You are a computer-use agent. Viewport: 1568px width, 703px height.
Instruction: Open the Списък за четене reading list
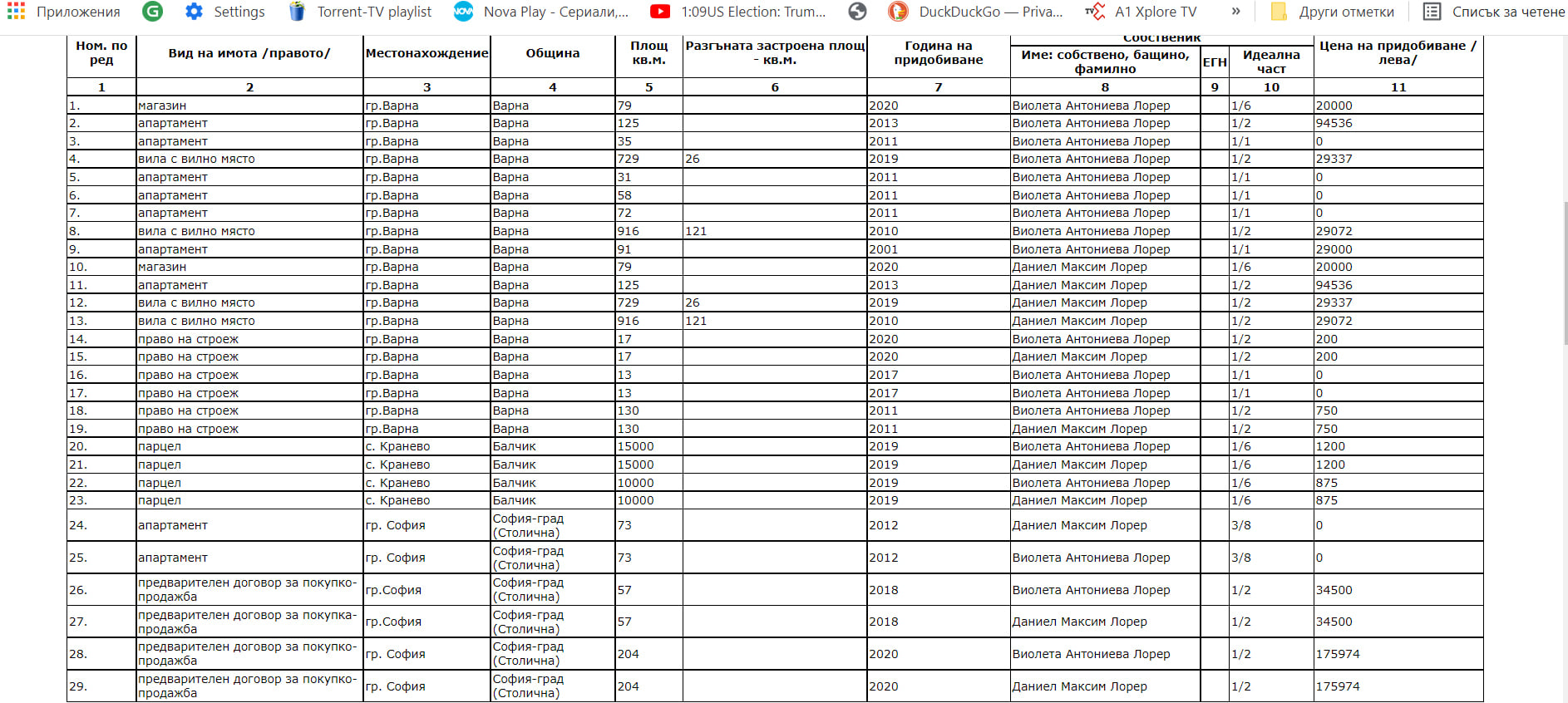(x=1494, y=12)
